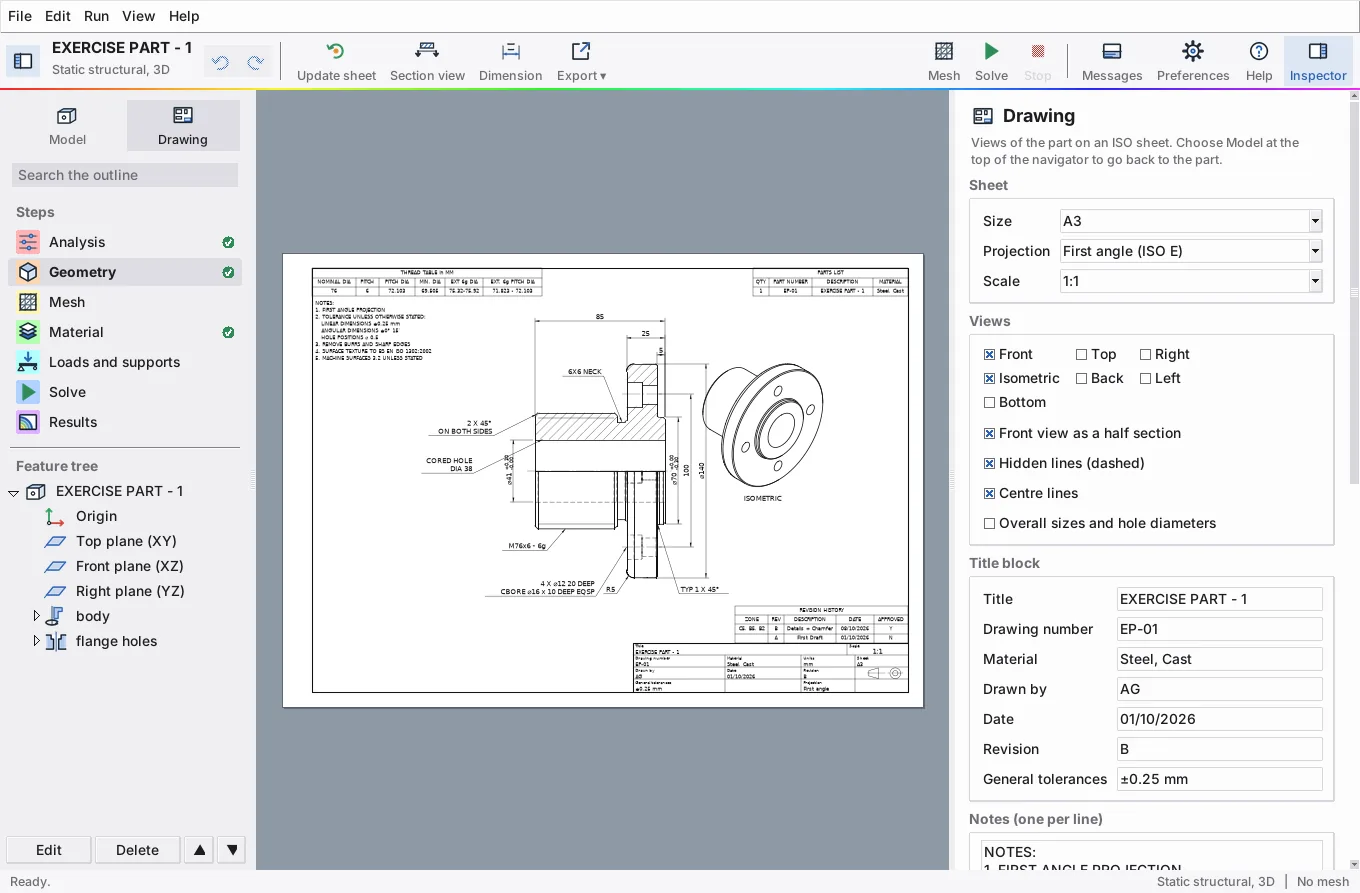Expand the flange holes node

[x=37, y=641]
